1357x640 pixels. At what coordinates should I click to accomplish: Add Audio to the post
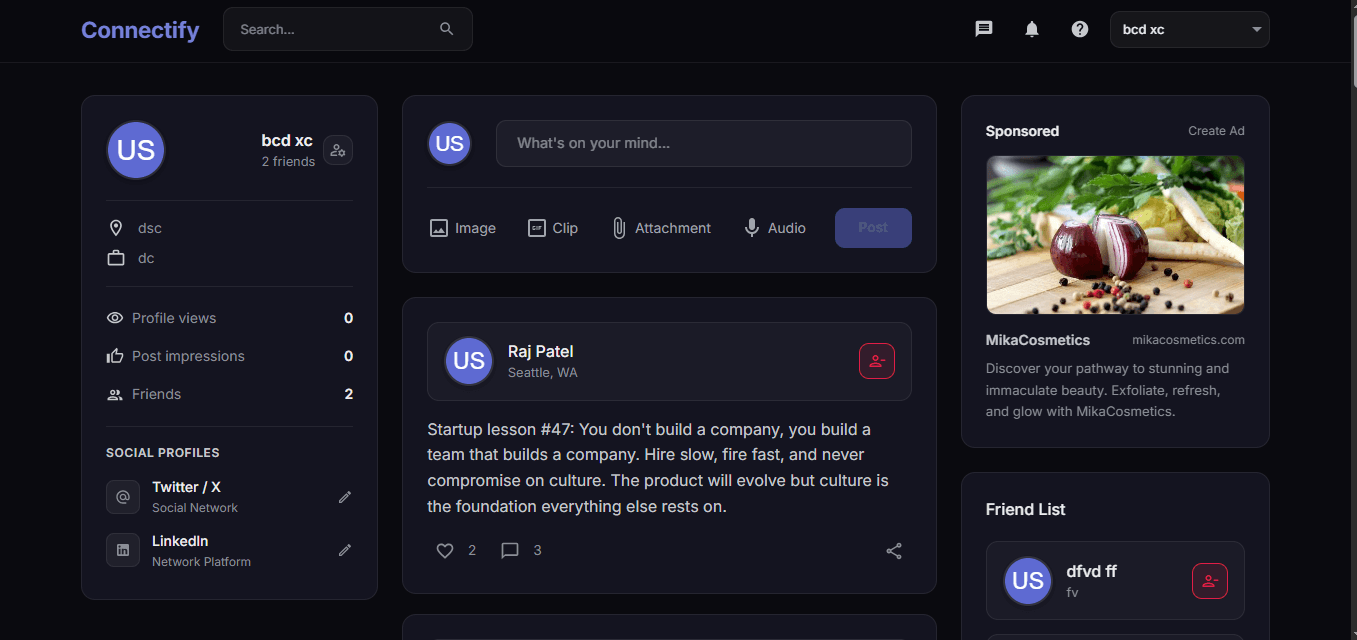[774, 228]
